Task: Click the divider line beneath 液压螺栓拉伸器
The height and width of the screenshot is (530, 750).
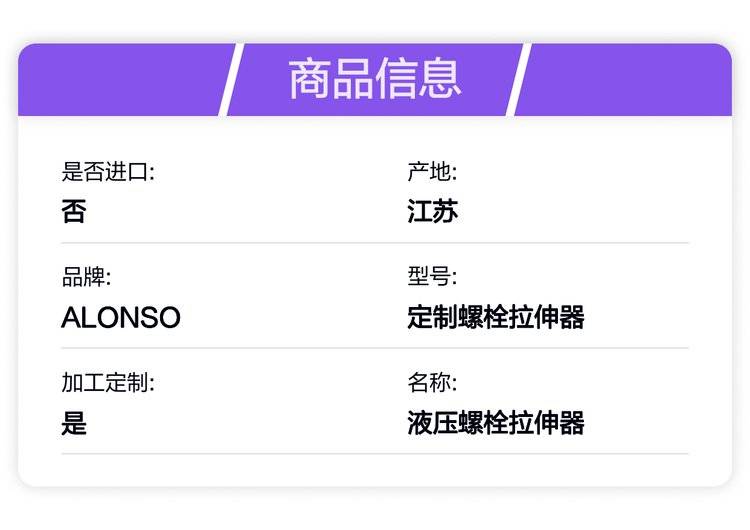Action: tap(547, 454)
